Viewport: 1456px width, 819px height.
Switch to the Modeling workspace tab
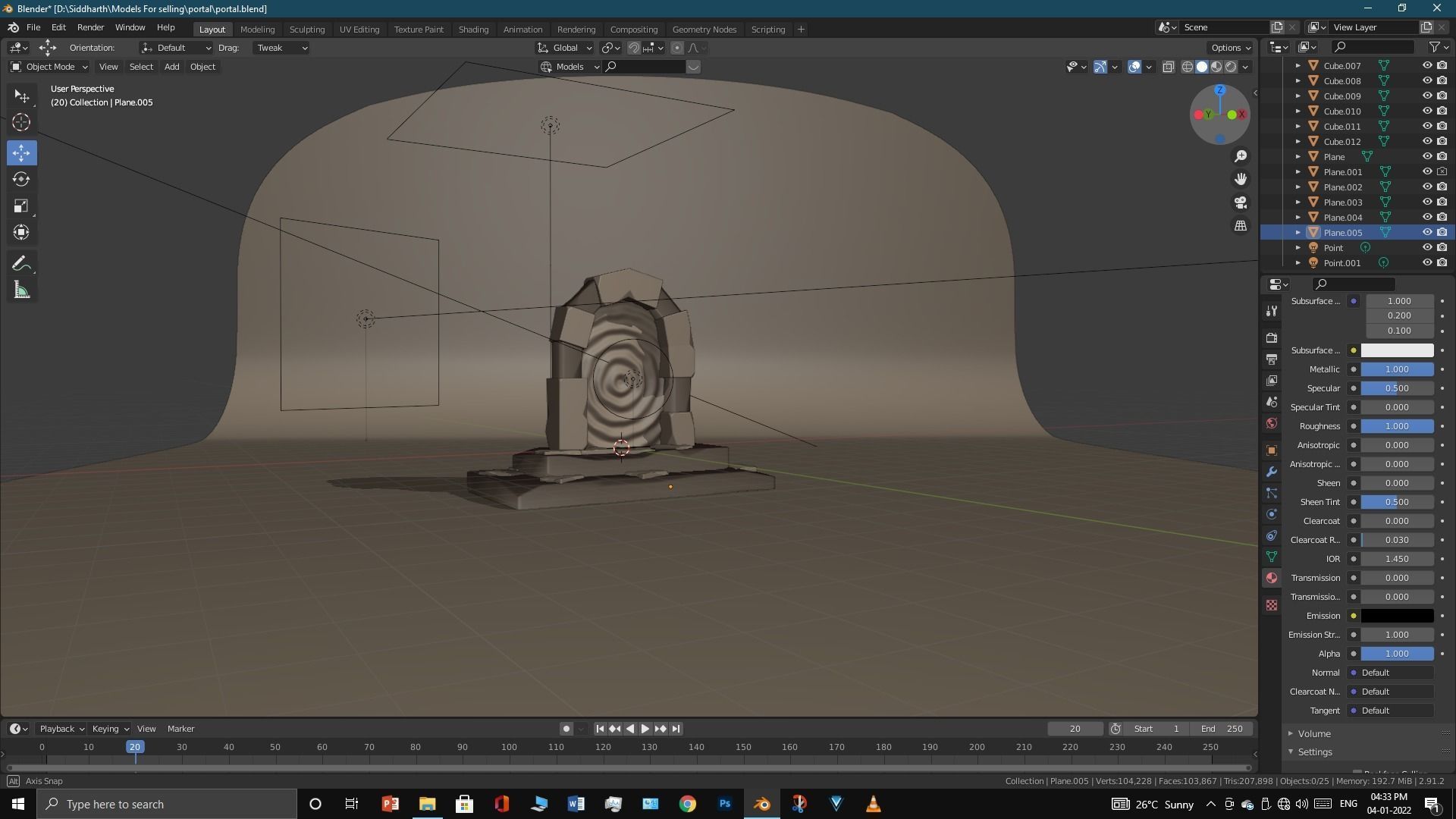point(257,30)
